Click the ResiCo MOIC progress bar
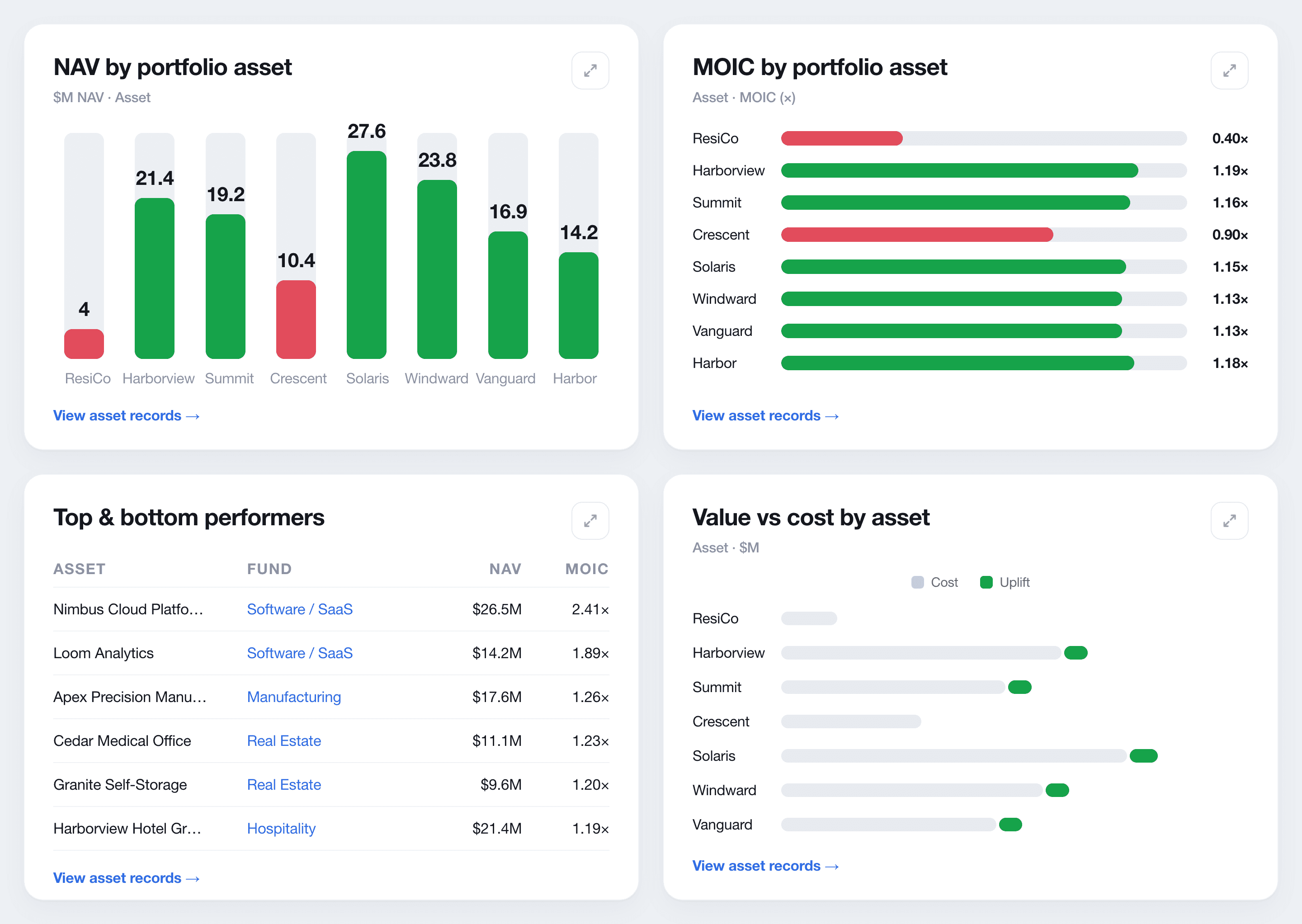1302x924 pixels. (984, 138)
